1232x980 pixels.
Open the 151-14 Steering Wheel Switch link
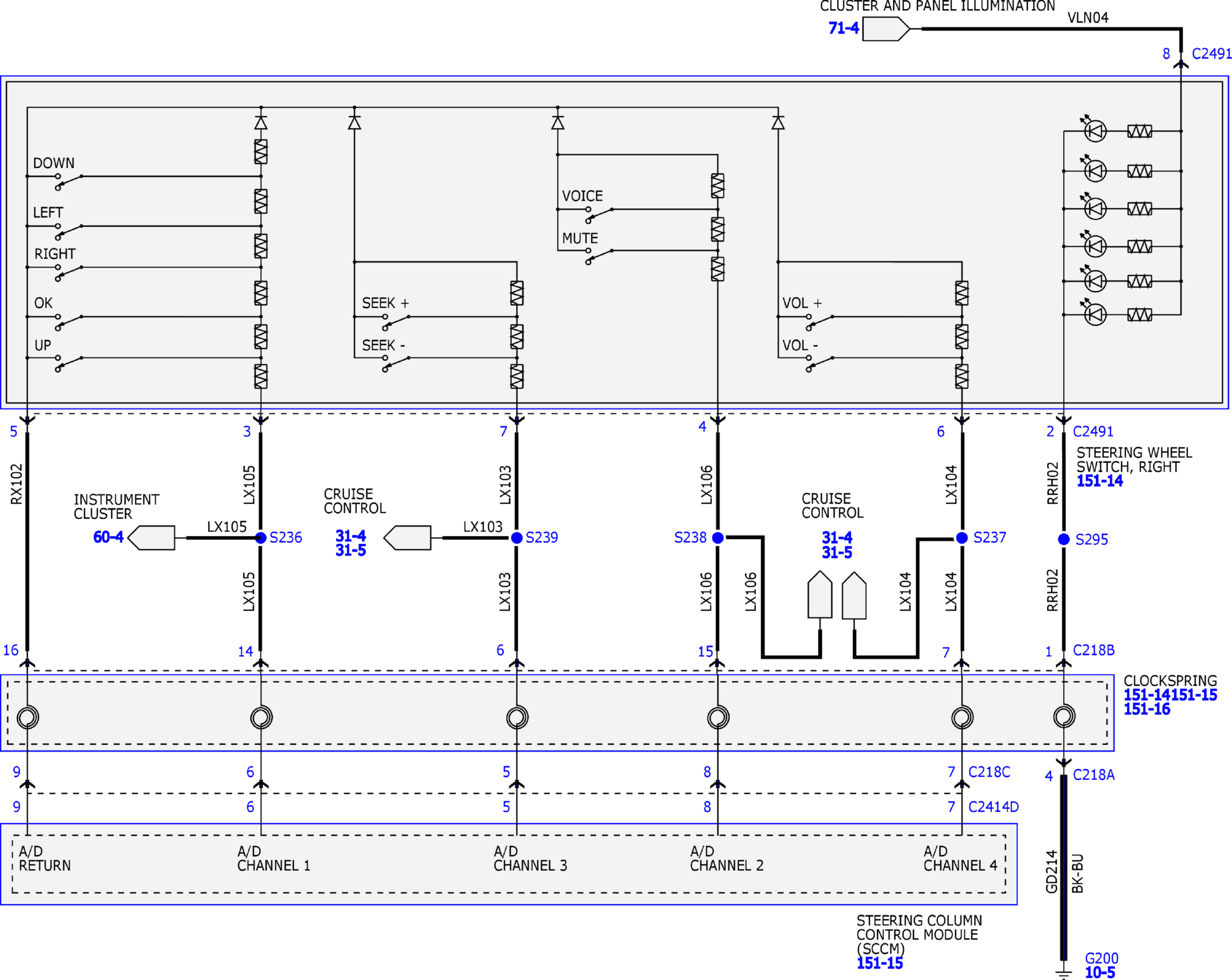1099,481
